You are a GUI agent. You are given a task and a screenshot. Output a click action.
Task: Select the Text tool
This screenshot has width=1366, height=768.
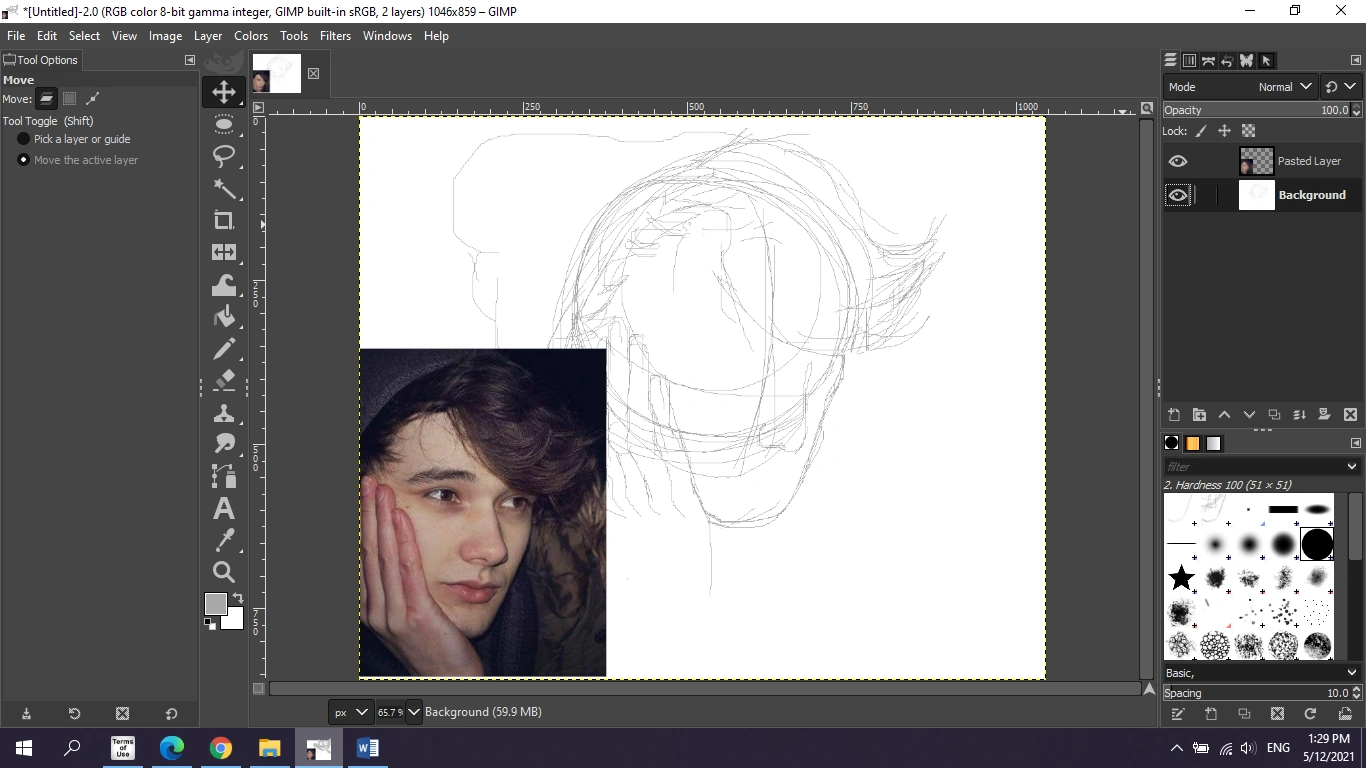tap(223, 508)
